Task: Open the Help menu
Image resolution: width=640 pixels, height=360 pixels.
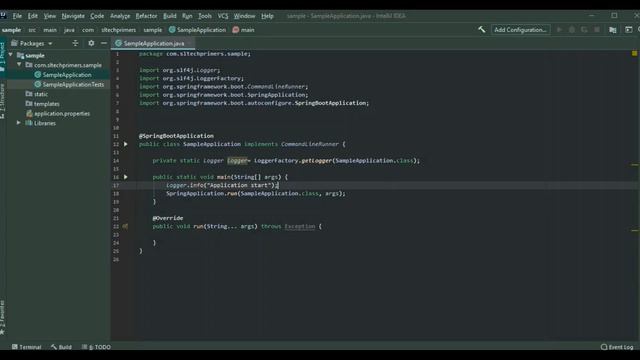Action: pos(267,16)
